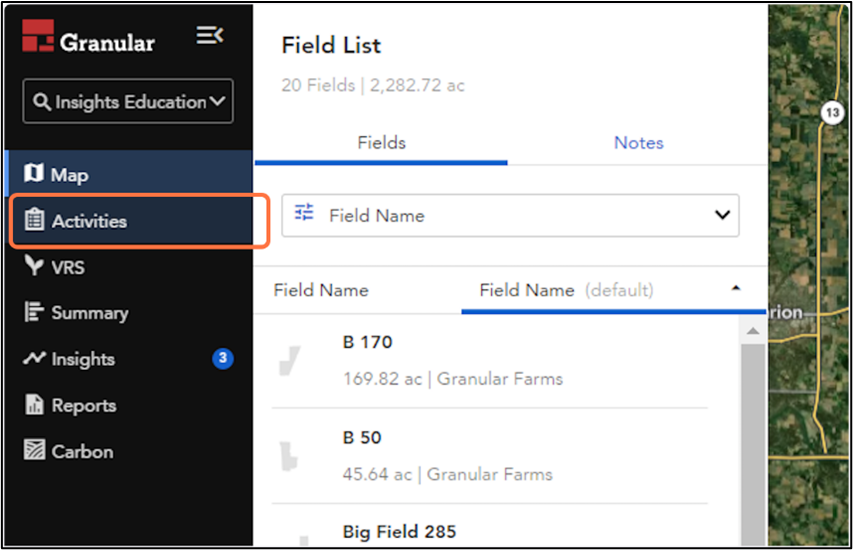Click 20 Fields | 2,282.72 ac summary

click(x=373, y=85)
